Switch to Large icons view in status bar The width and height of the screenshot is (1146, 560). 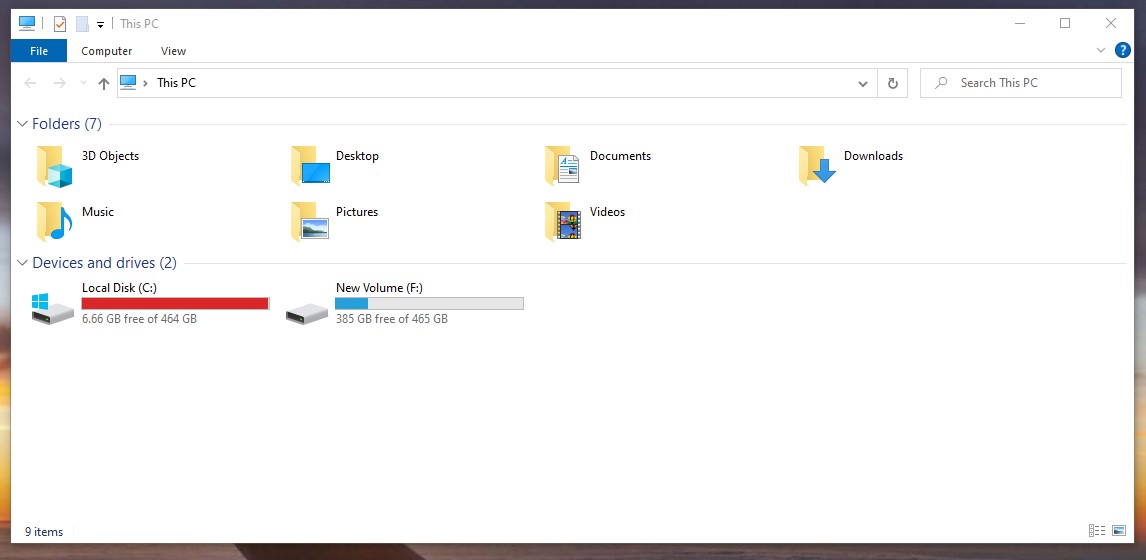pyautogui.click(x=1119, y=531)
